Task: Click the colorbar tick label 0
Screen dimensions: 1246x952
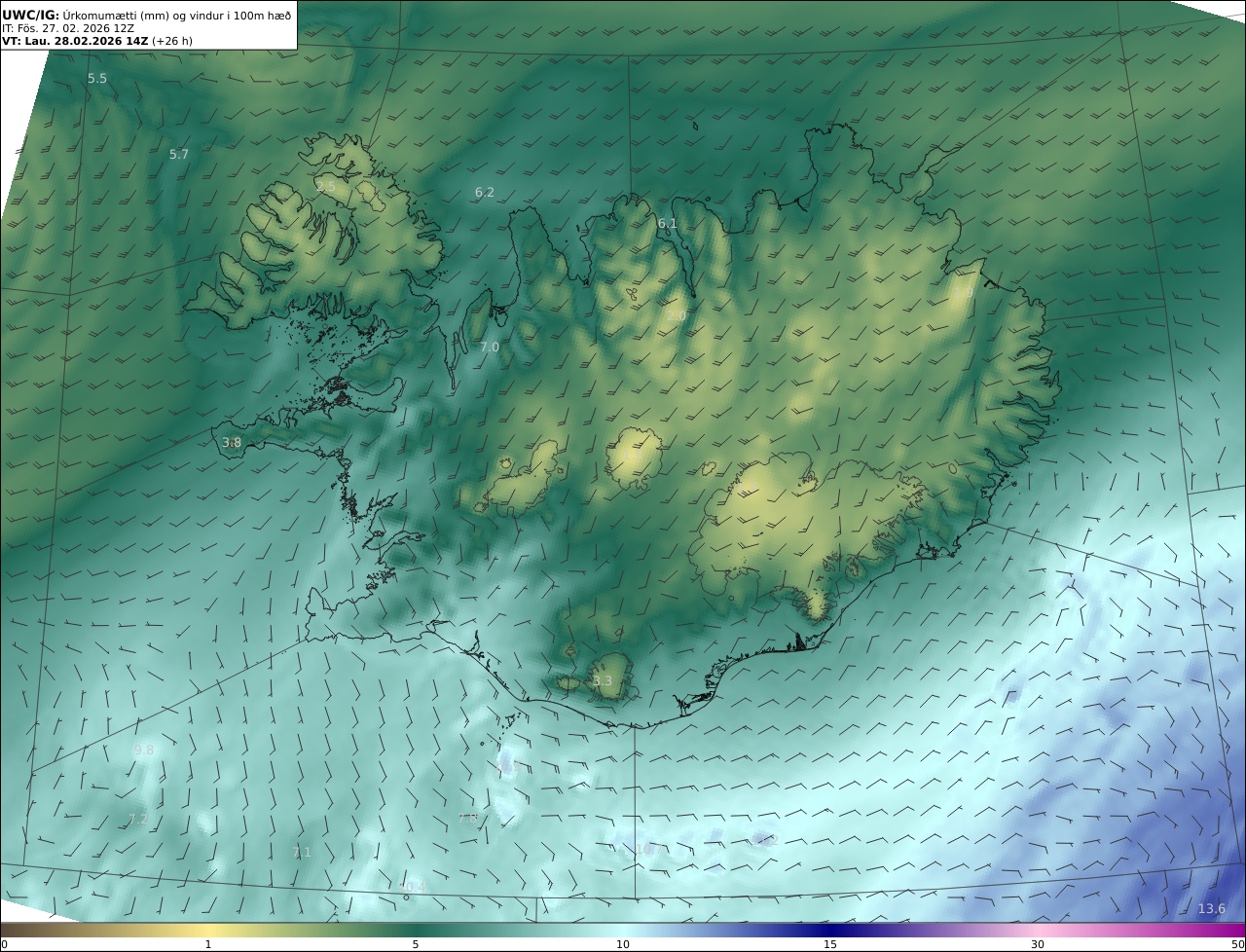Action: 4,944
